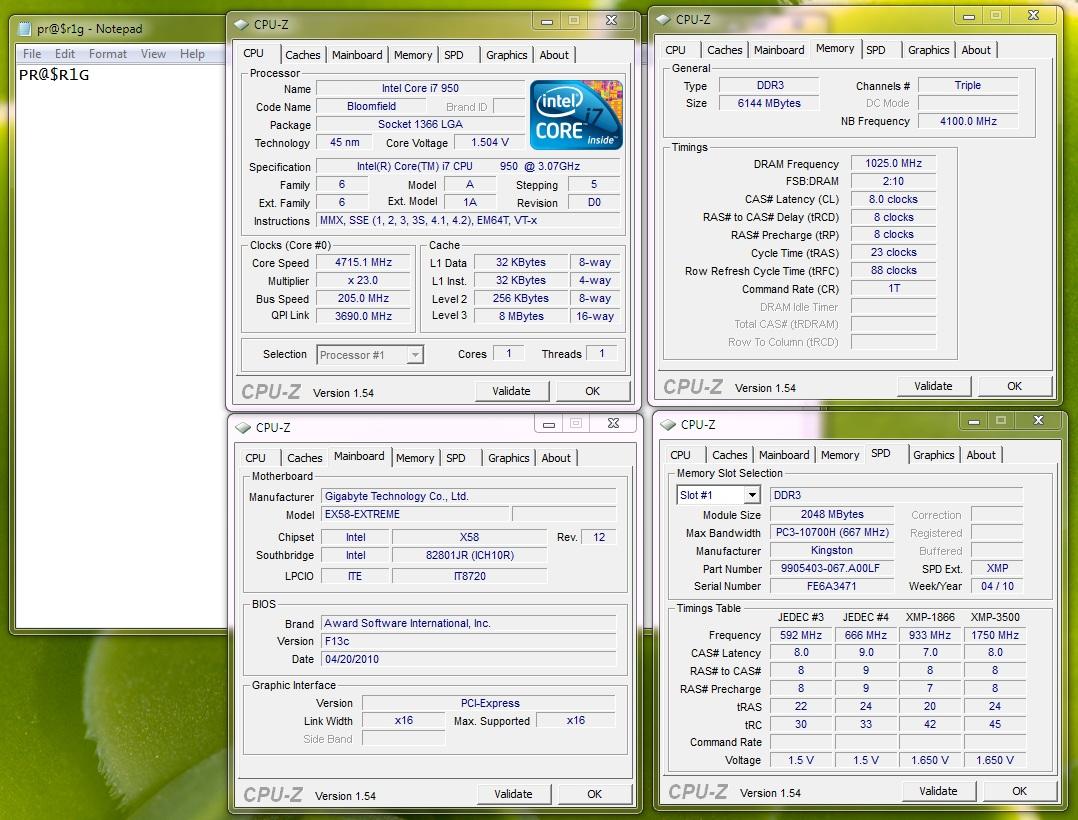Viewport: 1078px width, 820px height.
Task: Click OK in the Mainboard tab window
Action: (595, 794)
